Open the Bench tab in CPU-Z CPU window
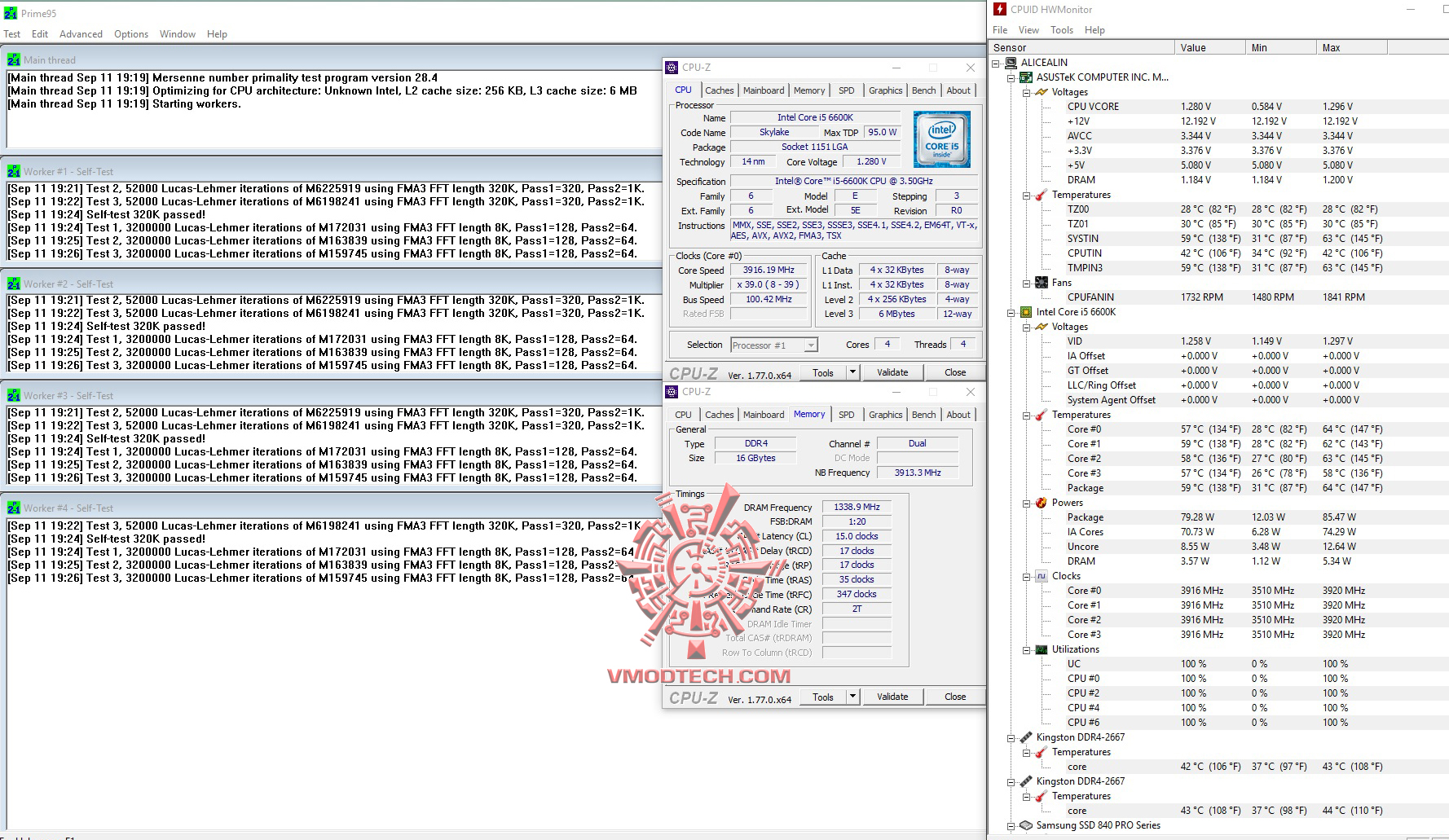 [x=923, y=90]
